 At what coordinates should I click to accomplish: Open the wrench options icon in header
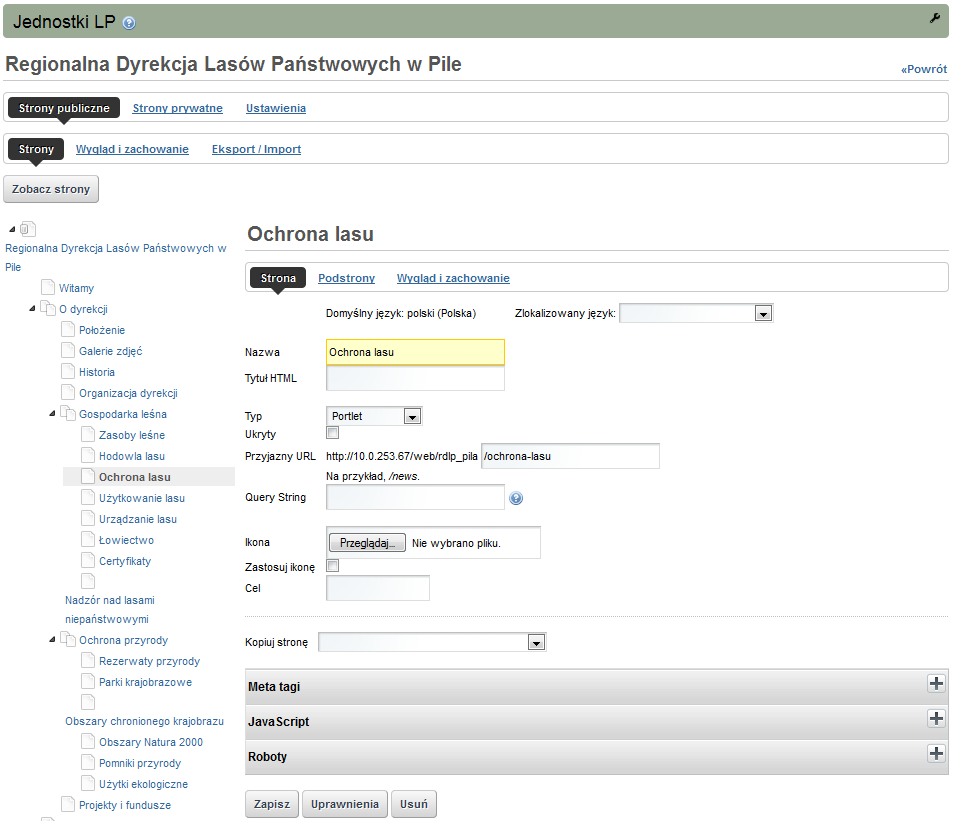935,19
